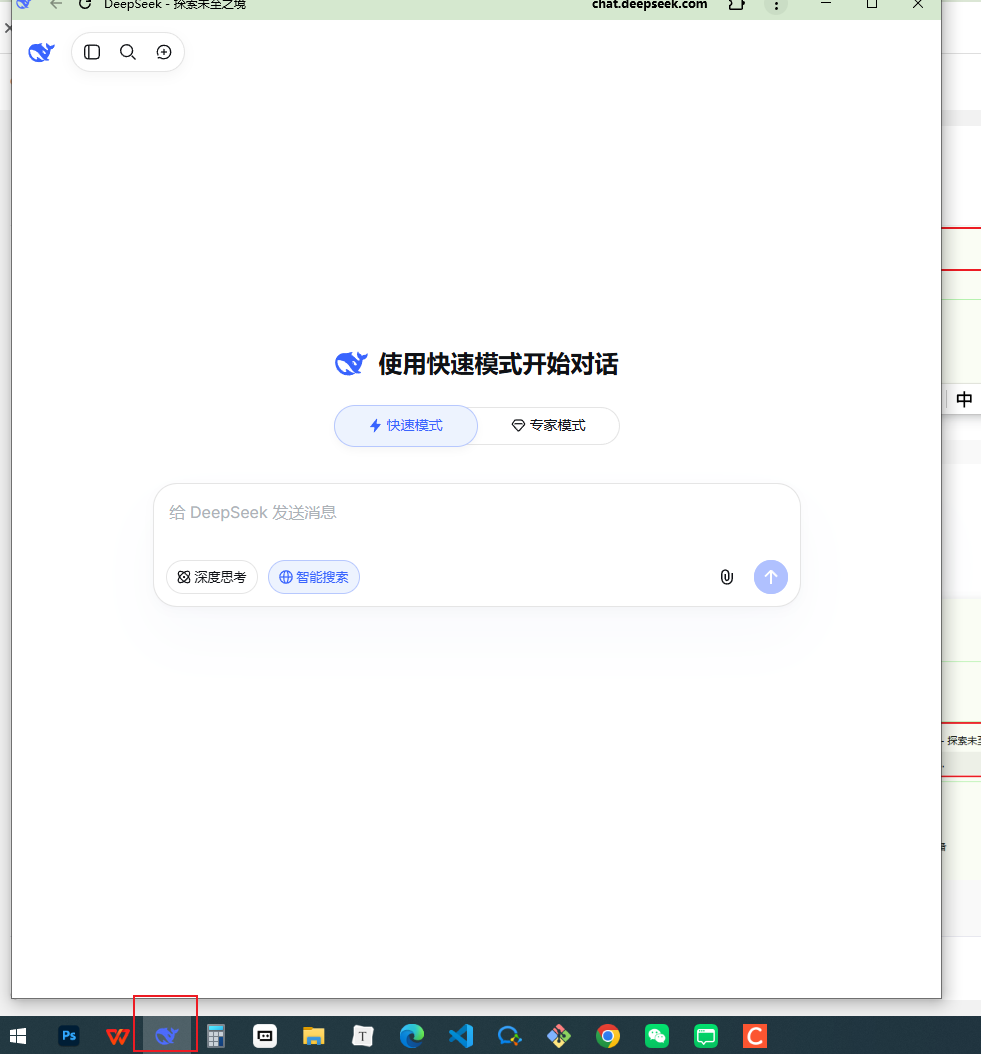Click DeepSeek app icon in taskbar

coord(166,1036)
